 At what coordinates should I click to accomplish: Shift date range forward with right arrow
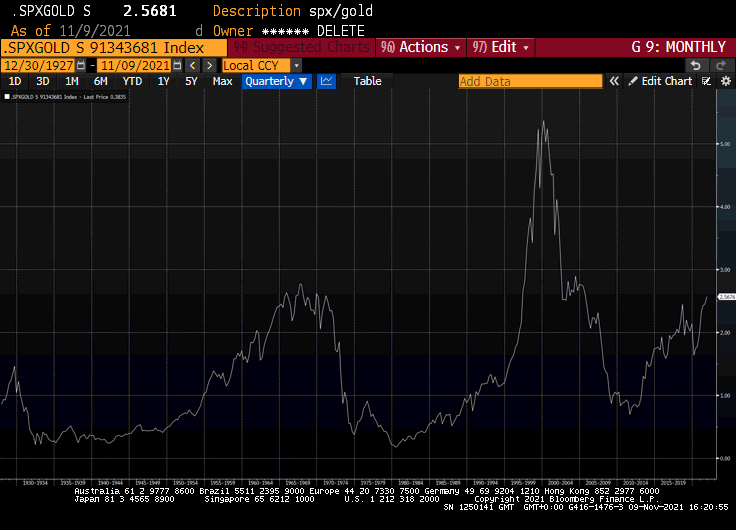[x=209, y=65]
